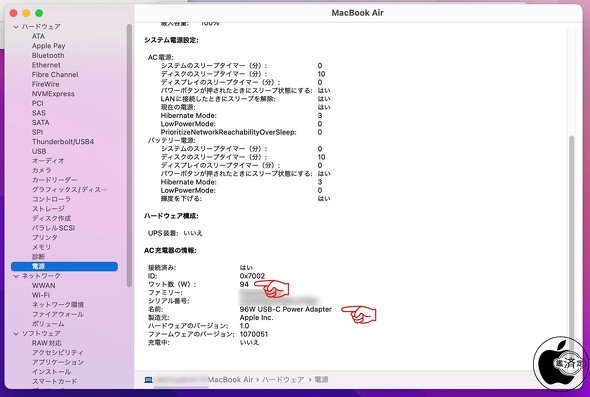Click the red close window button
The height and width of the screenshot is (397, 590).
(x=14, y=13)
